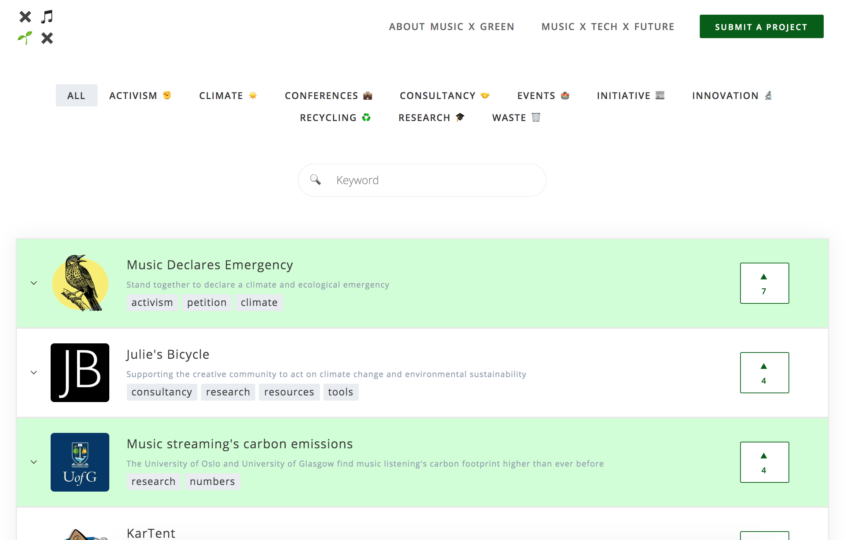Screen dimensions: 845x540
Task: Open the Julie's Bicycle title
Action: [168, 354]
